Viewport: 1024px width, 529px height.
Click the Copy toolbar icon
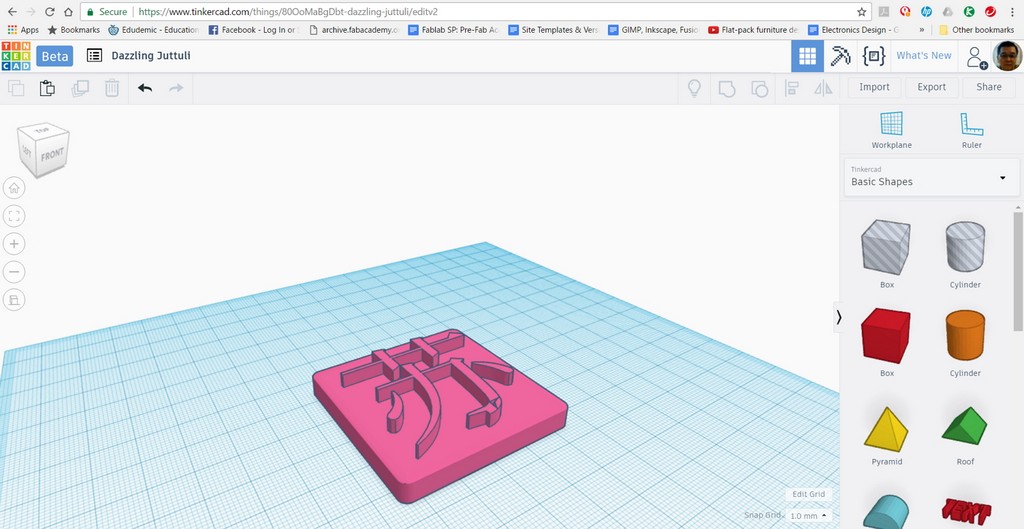coord(16,88)
